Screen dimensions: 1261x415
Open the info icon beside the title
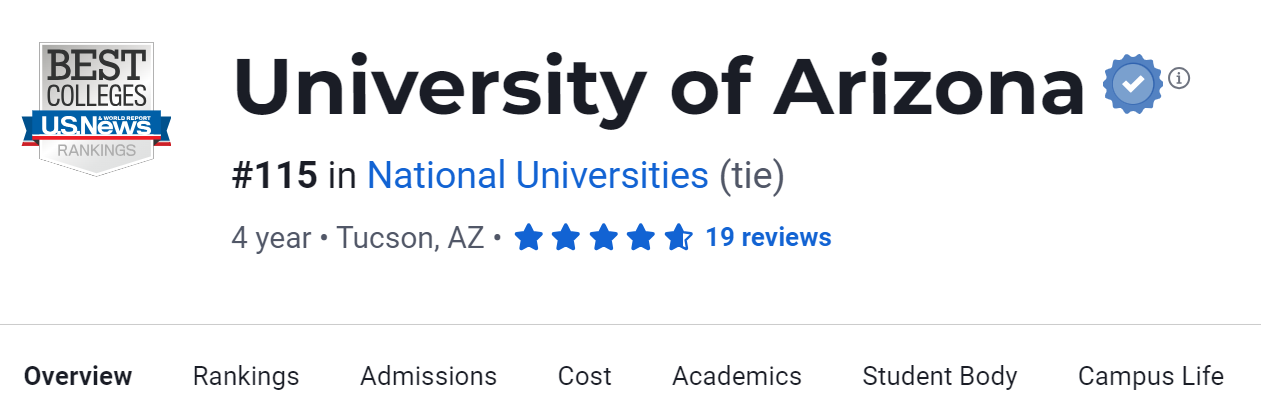coord(1179,78)
